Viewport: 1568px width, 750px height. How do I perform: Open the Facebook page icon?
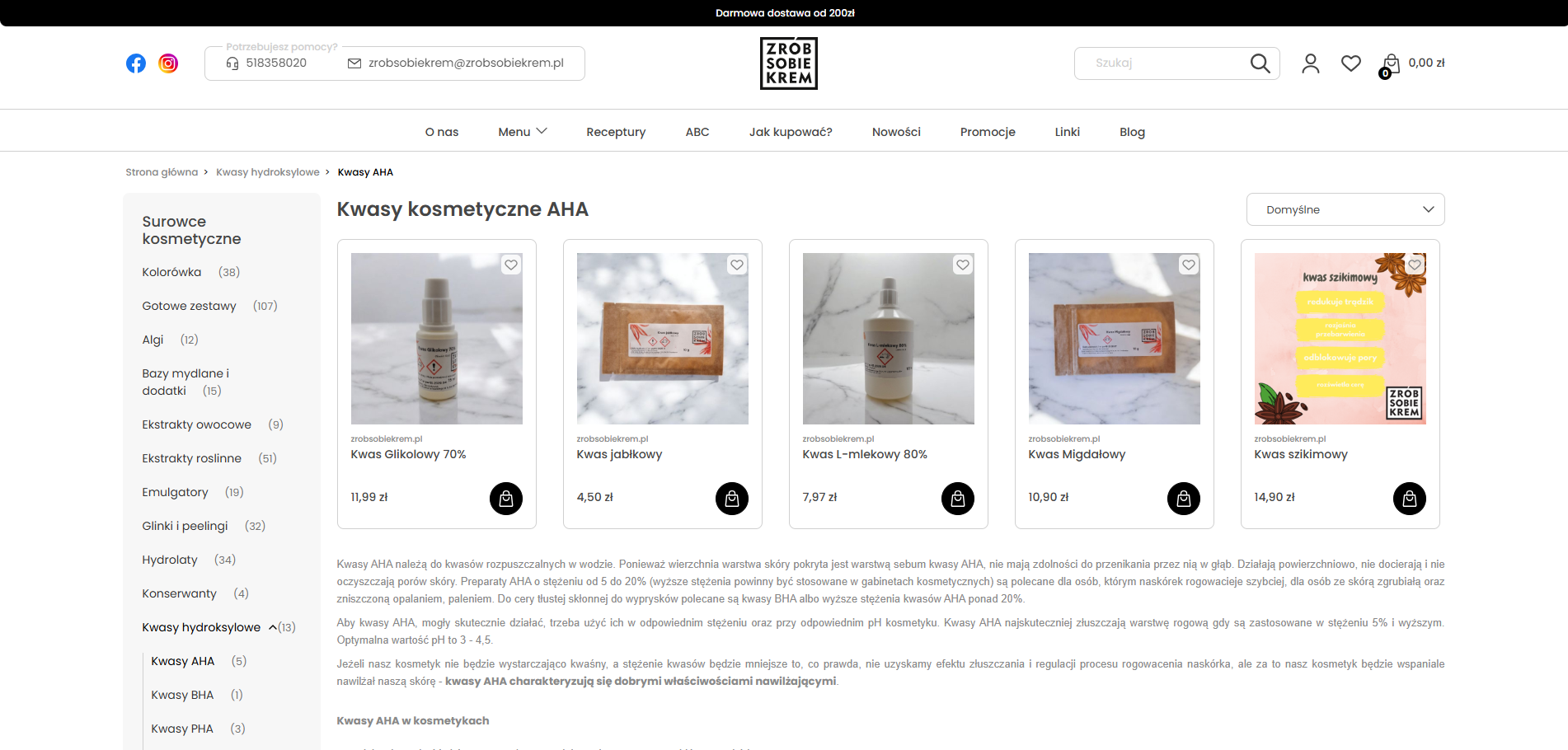point(136,63)
